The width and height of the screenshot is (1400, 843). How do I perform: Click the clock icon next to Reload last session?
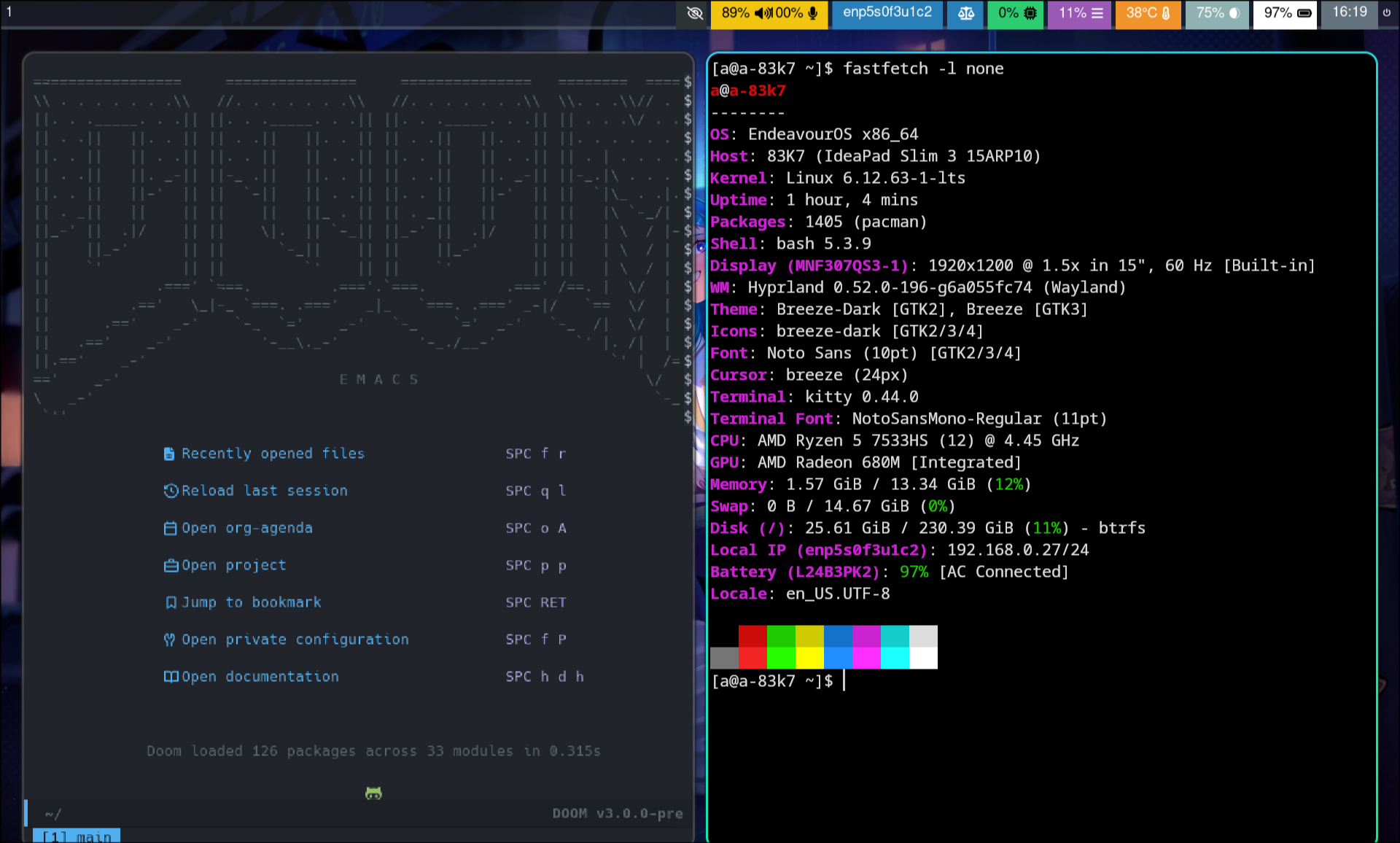170,490
